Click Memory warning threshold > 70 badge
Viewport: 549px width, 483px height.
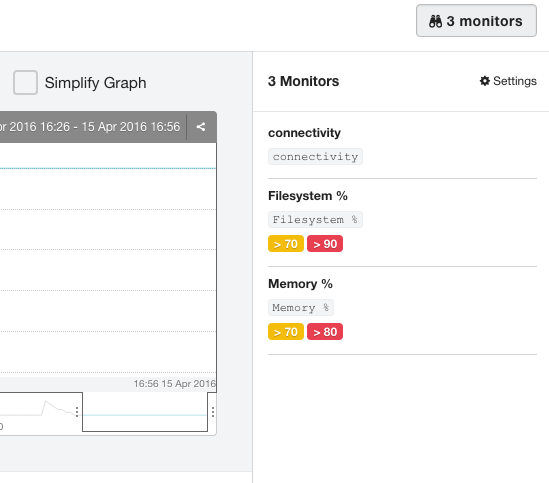point(286,332)
